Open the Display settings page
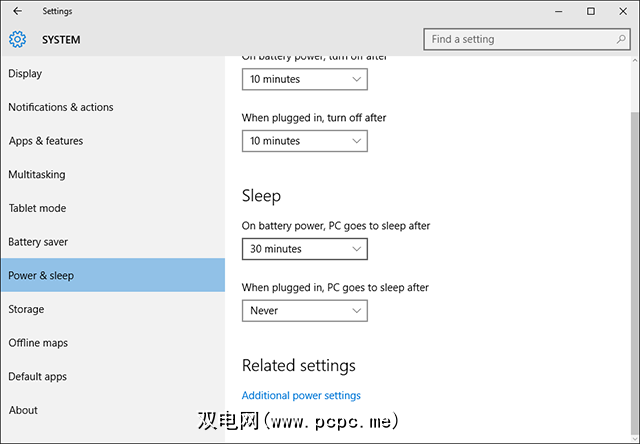 [x=26, y=73]
